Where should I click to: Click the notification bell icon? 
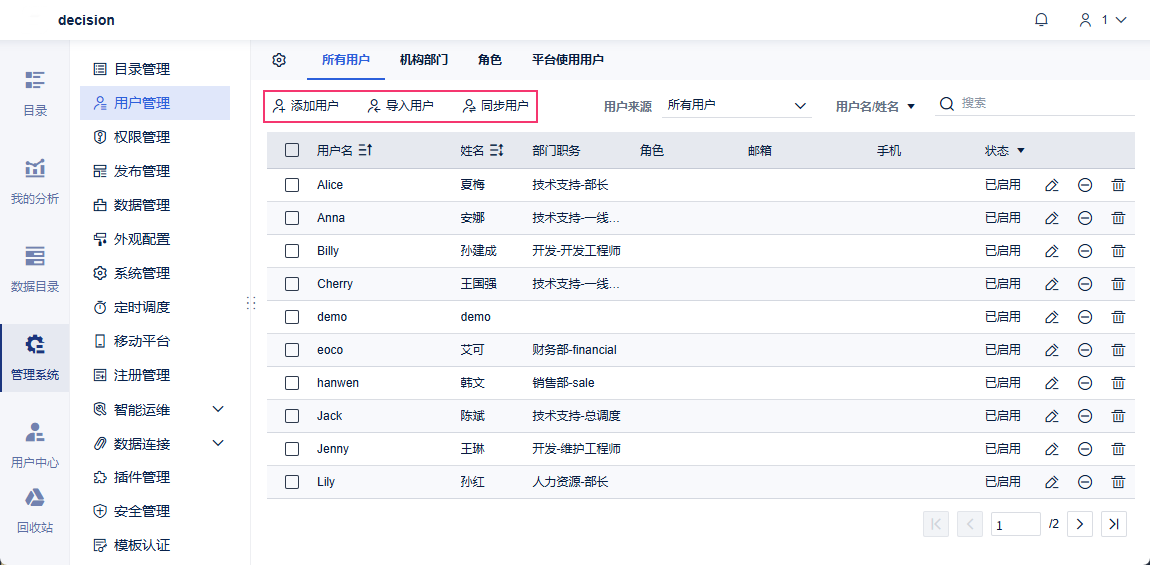[1041, 20]
